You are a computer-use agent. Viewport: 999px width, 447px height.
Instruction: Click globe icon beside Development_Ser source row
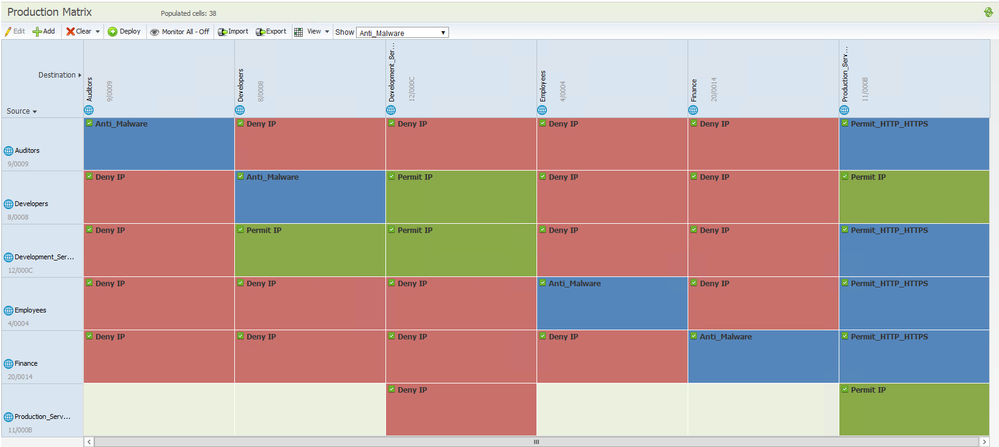[x=8, y=258]
